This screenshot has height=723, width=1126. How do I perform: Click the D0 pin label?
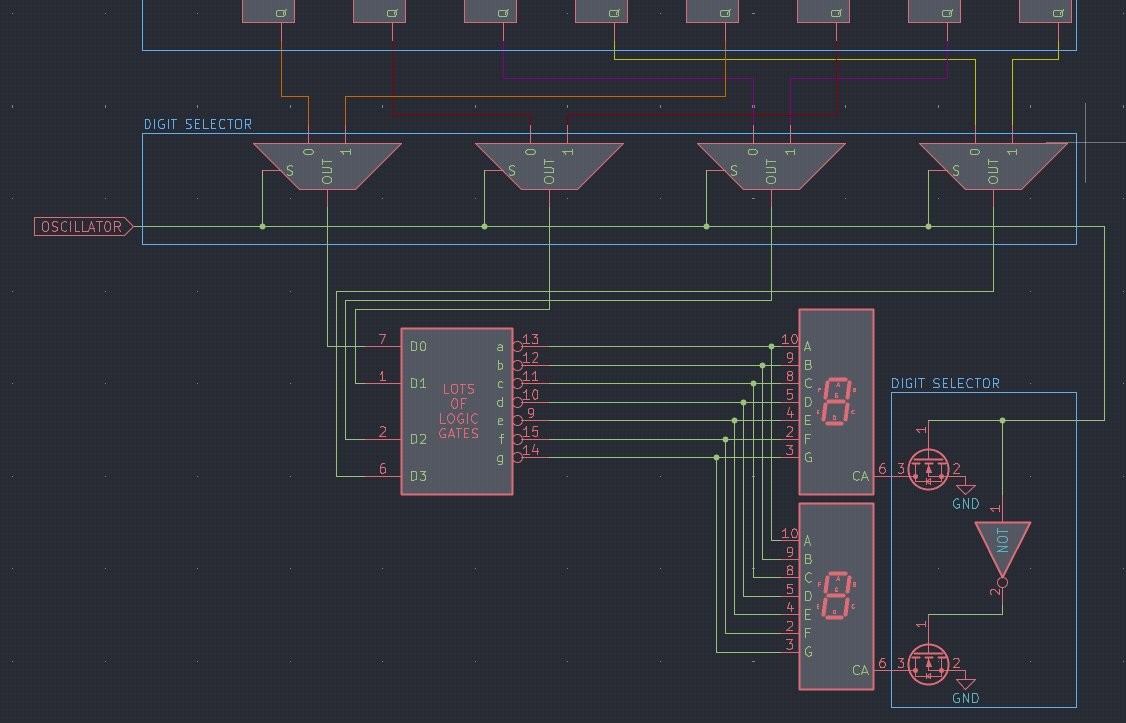419,347
